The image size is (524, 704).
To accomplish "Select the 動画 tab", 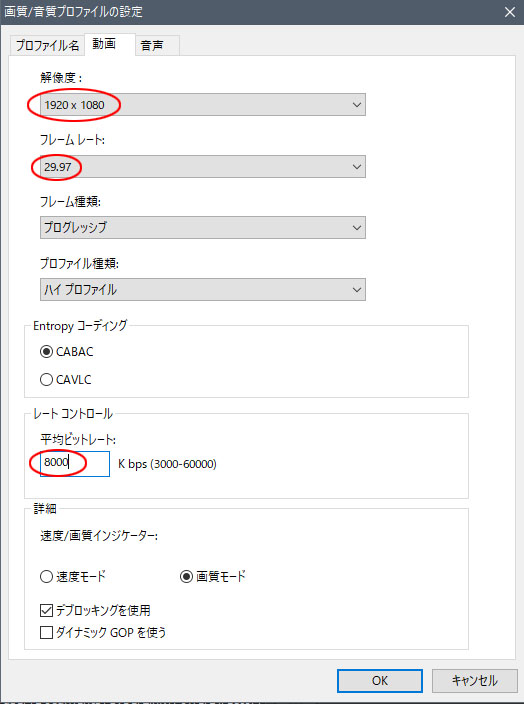I will [110, 44].
